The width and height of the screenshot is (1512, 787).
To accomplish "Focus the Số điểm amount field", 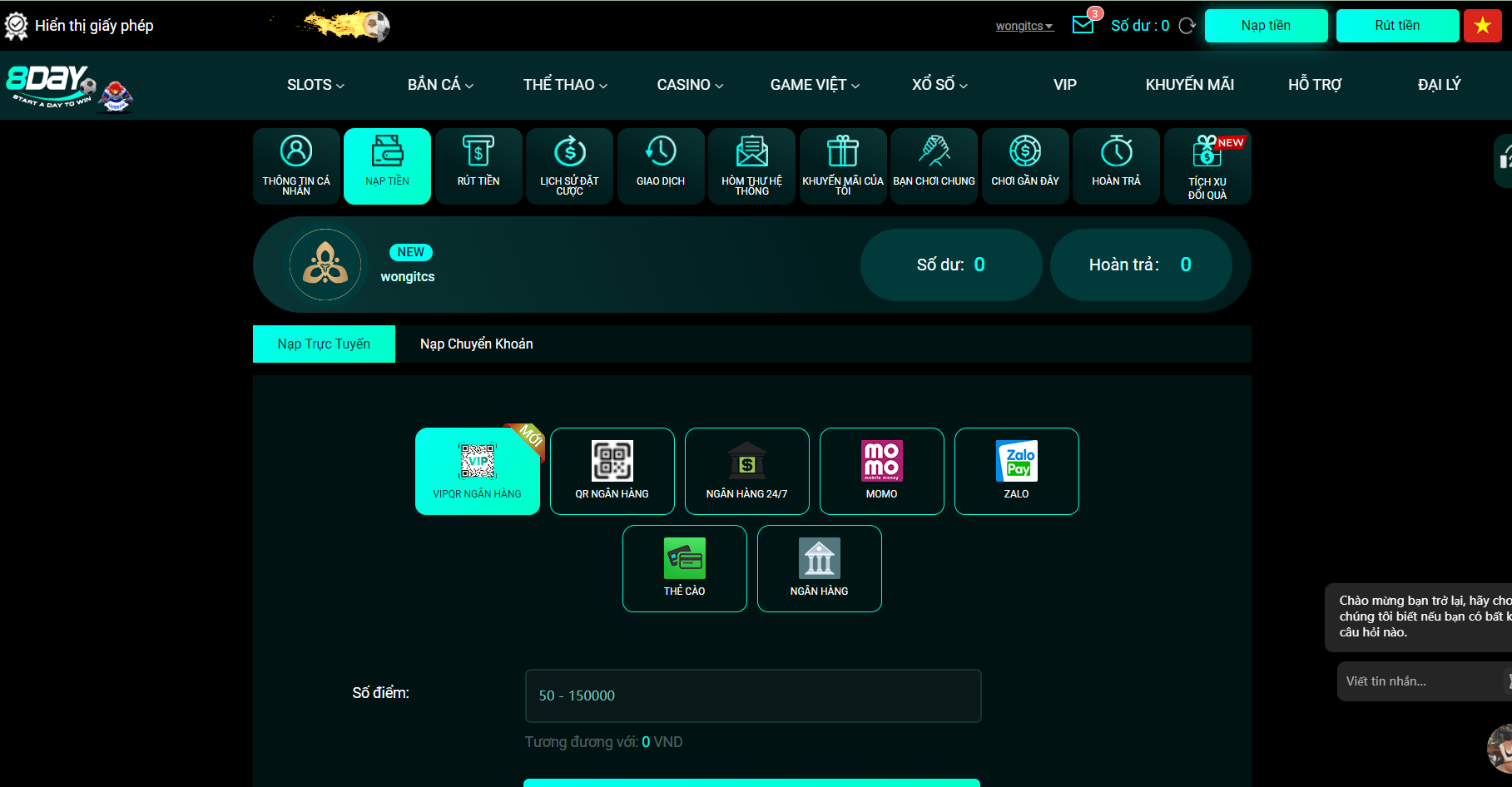I will click(753, 695).
